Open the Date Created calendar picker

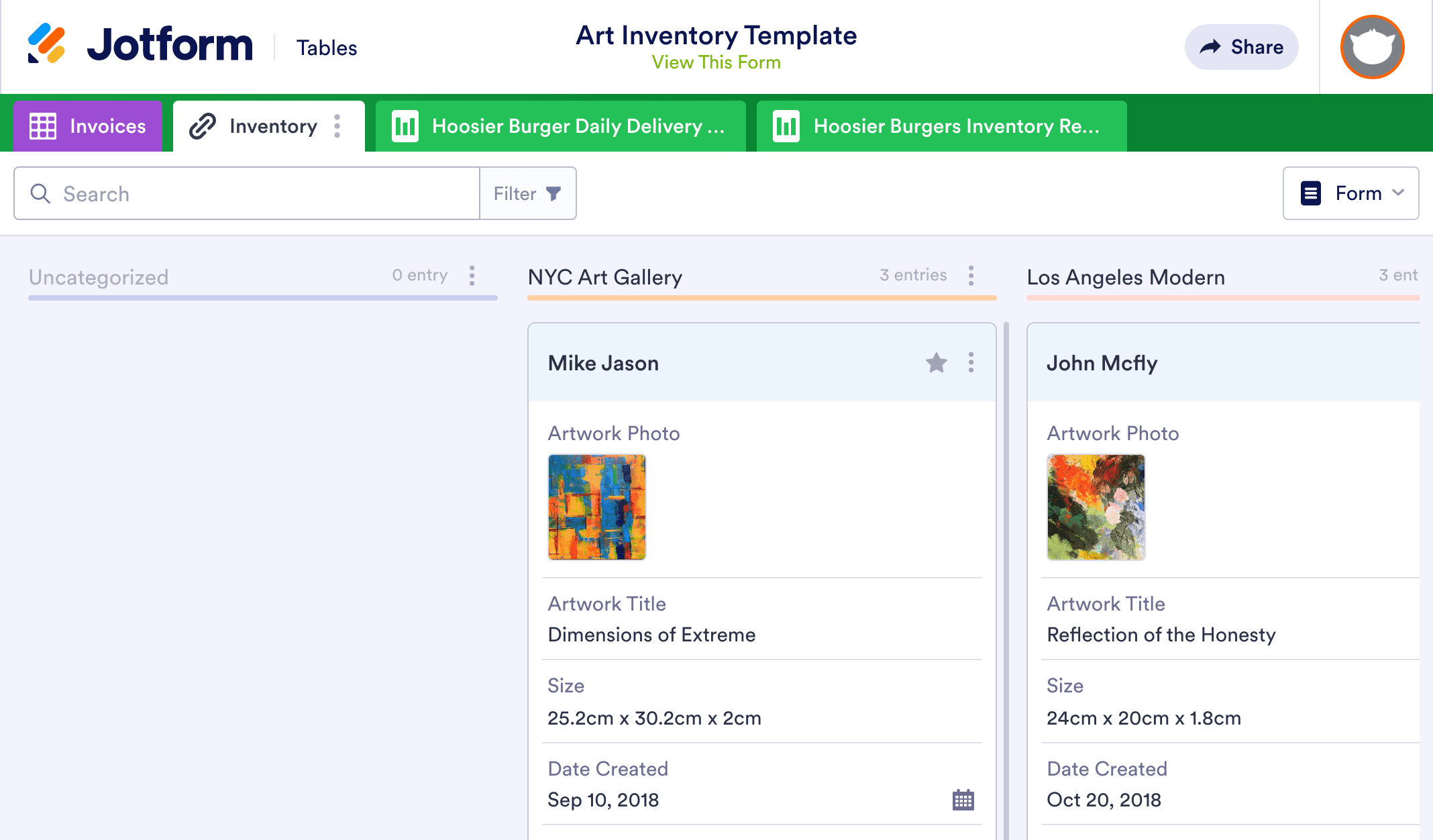click(x=963, y=800)
